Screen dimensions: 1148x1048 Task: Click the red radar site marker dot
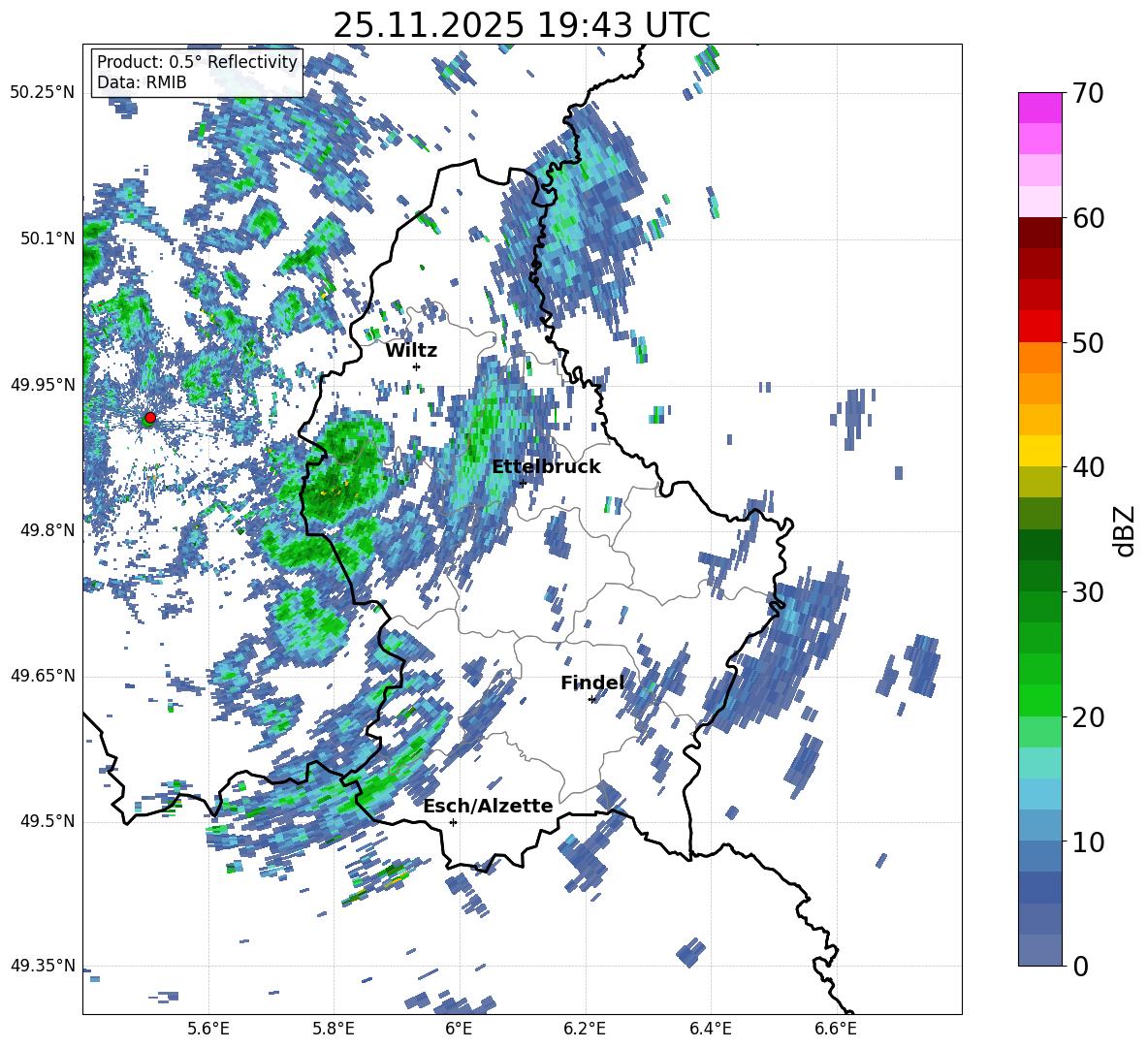coord(150,418)
